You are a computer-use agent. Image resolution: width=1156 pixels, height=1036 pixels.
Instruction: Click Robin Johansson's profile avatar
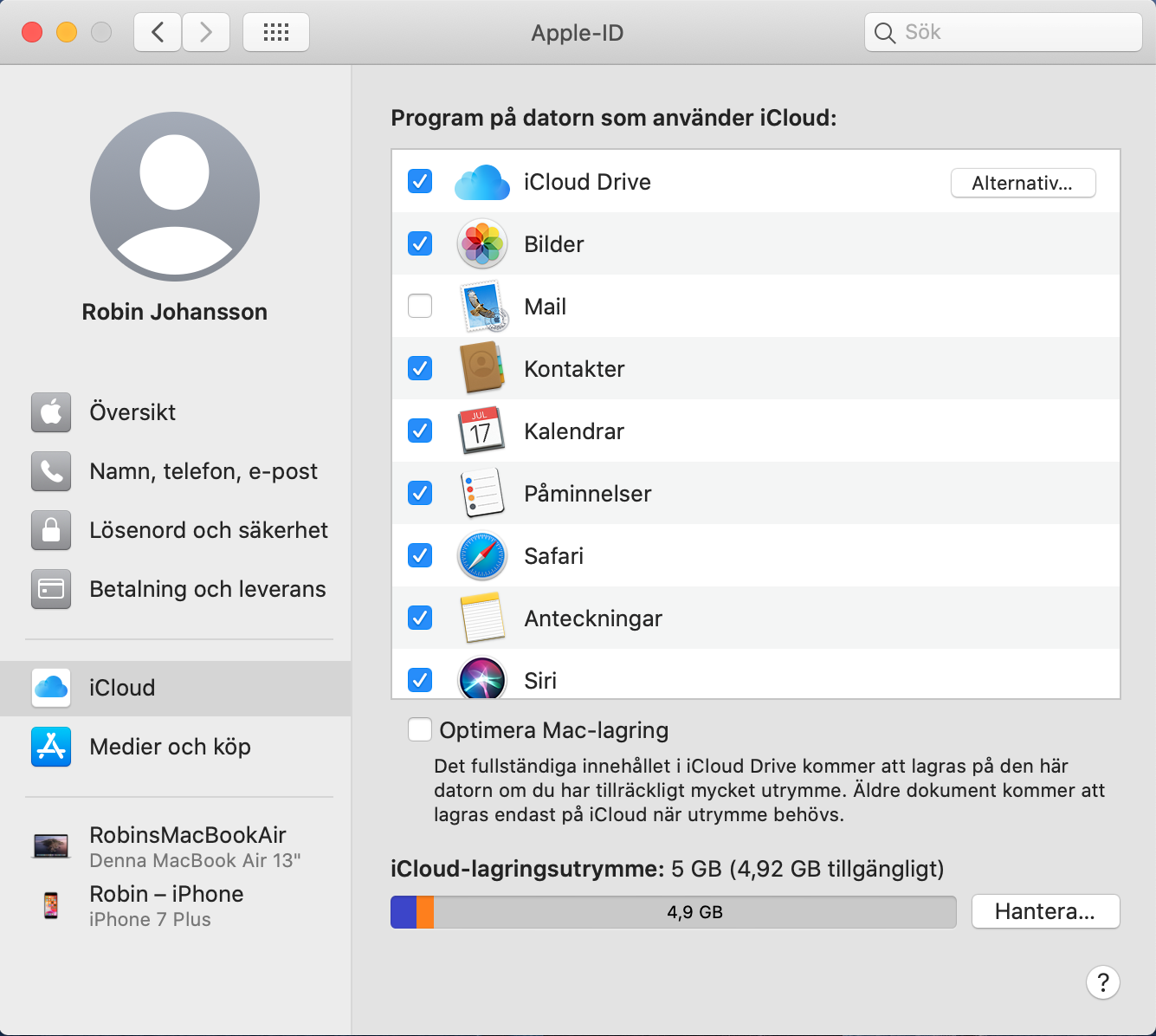tap(175, 197)
